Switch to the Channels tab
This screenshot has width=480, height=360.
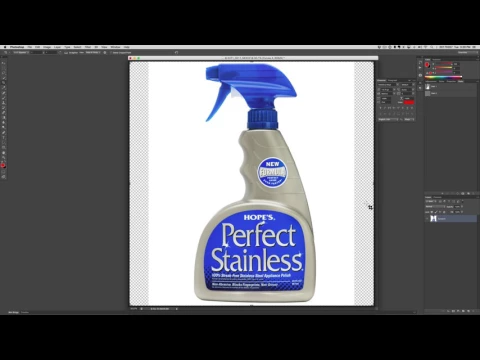point(437,197)
